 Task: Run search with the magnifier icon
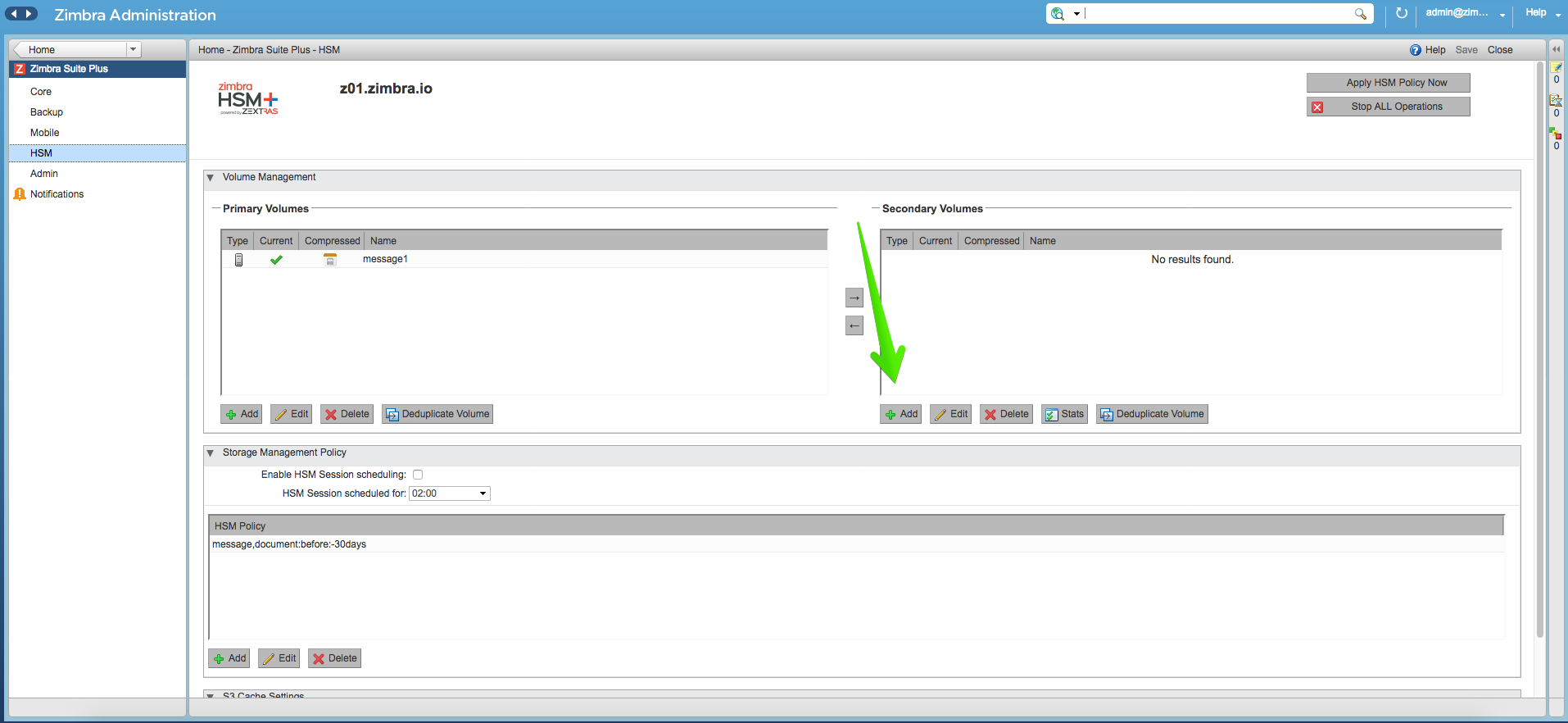[1360, 14]
